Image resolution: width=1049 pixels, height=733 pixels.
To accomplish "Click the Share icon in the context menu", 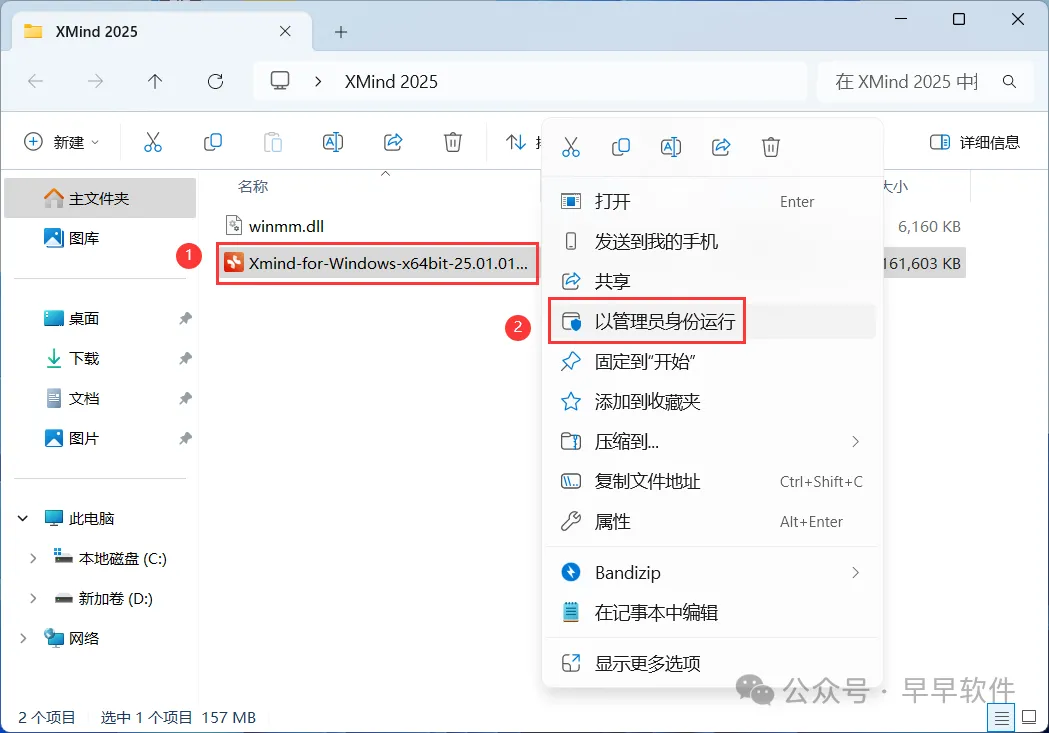I will coord(721,146).
